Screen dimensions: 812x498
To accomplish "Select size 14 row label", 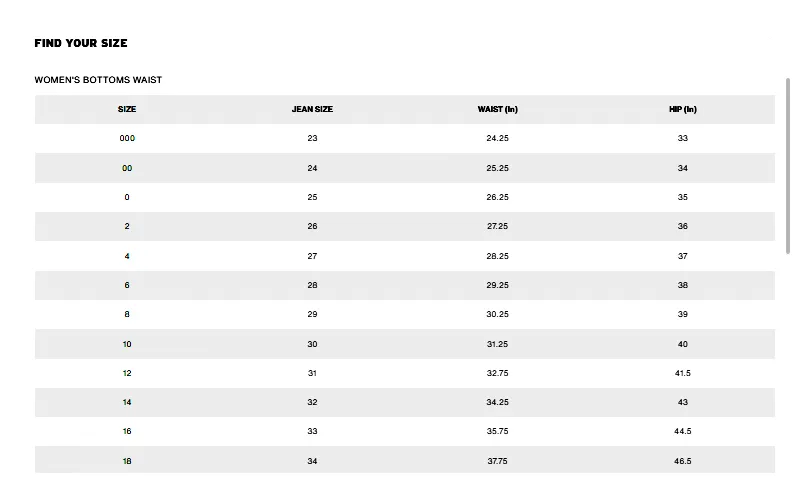I will point(127,402).
